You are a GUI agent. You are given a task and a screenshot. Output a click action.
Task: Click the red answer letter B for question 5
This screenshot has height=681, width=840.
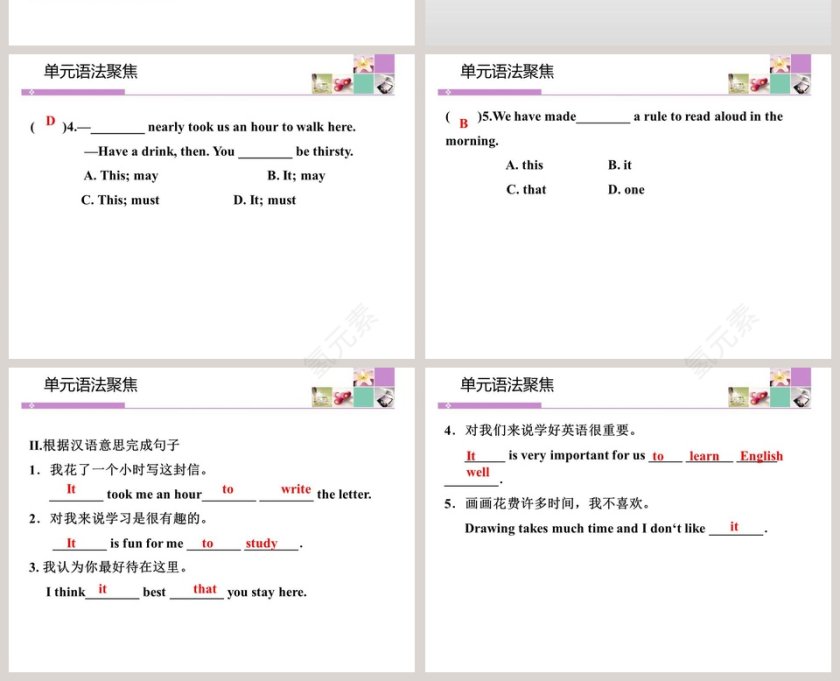coord(464,123)
